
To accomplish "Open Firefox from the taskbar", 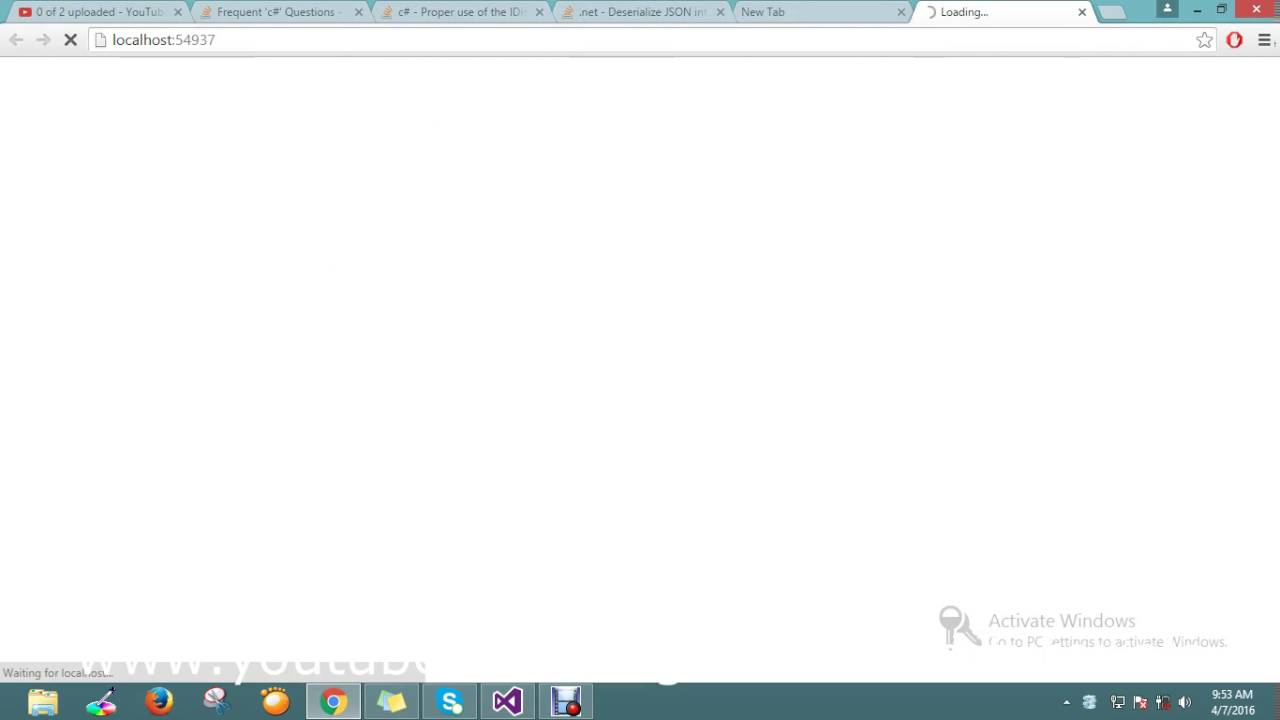I will coord(159,702).
